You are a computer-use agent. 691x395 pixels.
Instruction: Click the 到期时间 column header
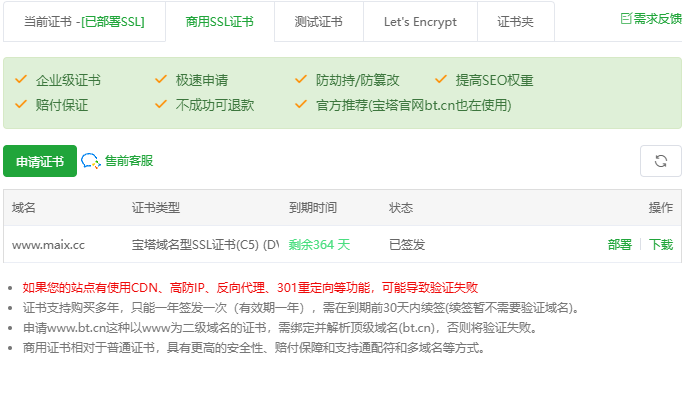click(313, 208)
